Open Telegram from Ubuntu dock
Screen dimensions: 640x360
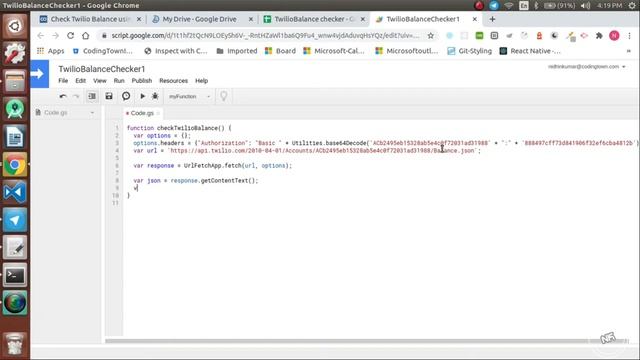[15, 220]
